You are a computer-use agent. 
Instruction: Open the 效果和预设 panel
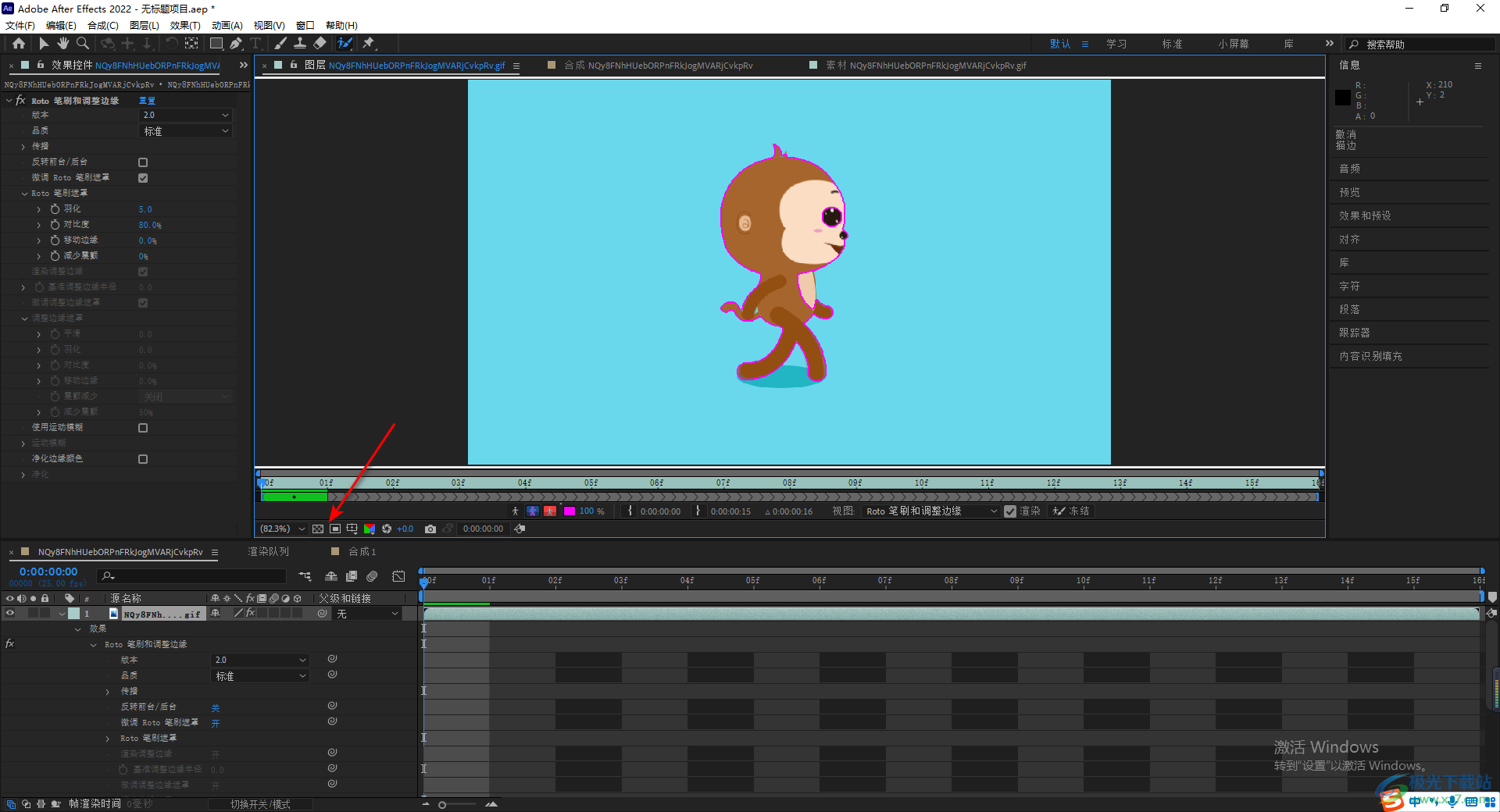pos(1365,215)
